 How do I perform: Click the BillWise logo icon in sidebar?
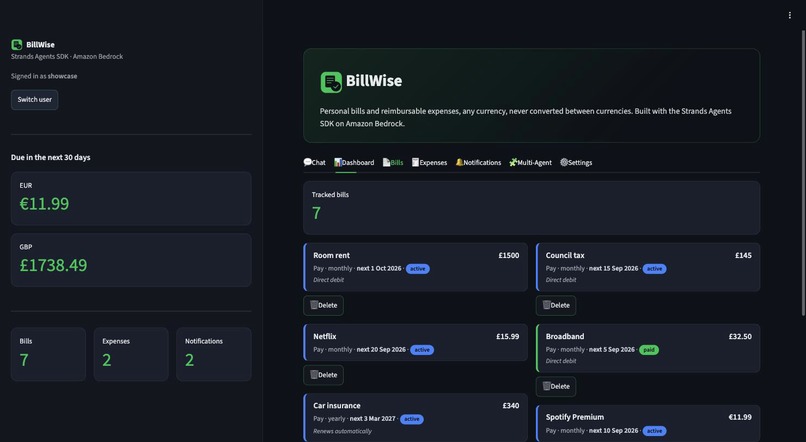(16, 45)
